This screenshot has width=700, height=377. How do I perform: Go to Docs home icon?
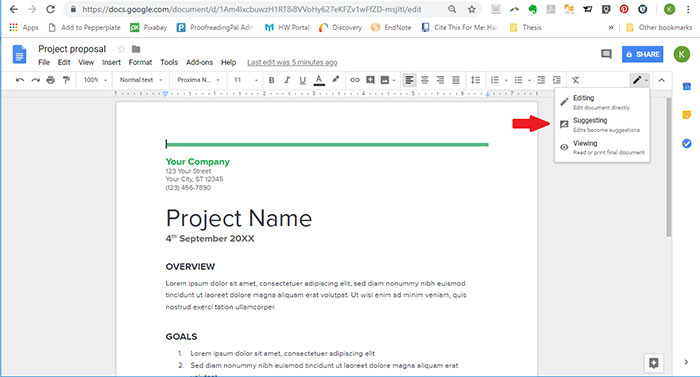pos(19,54)
